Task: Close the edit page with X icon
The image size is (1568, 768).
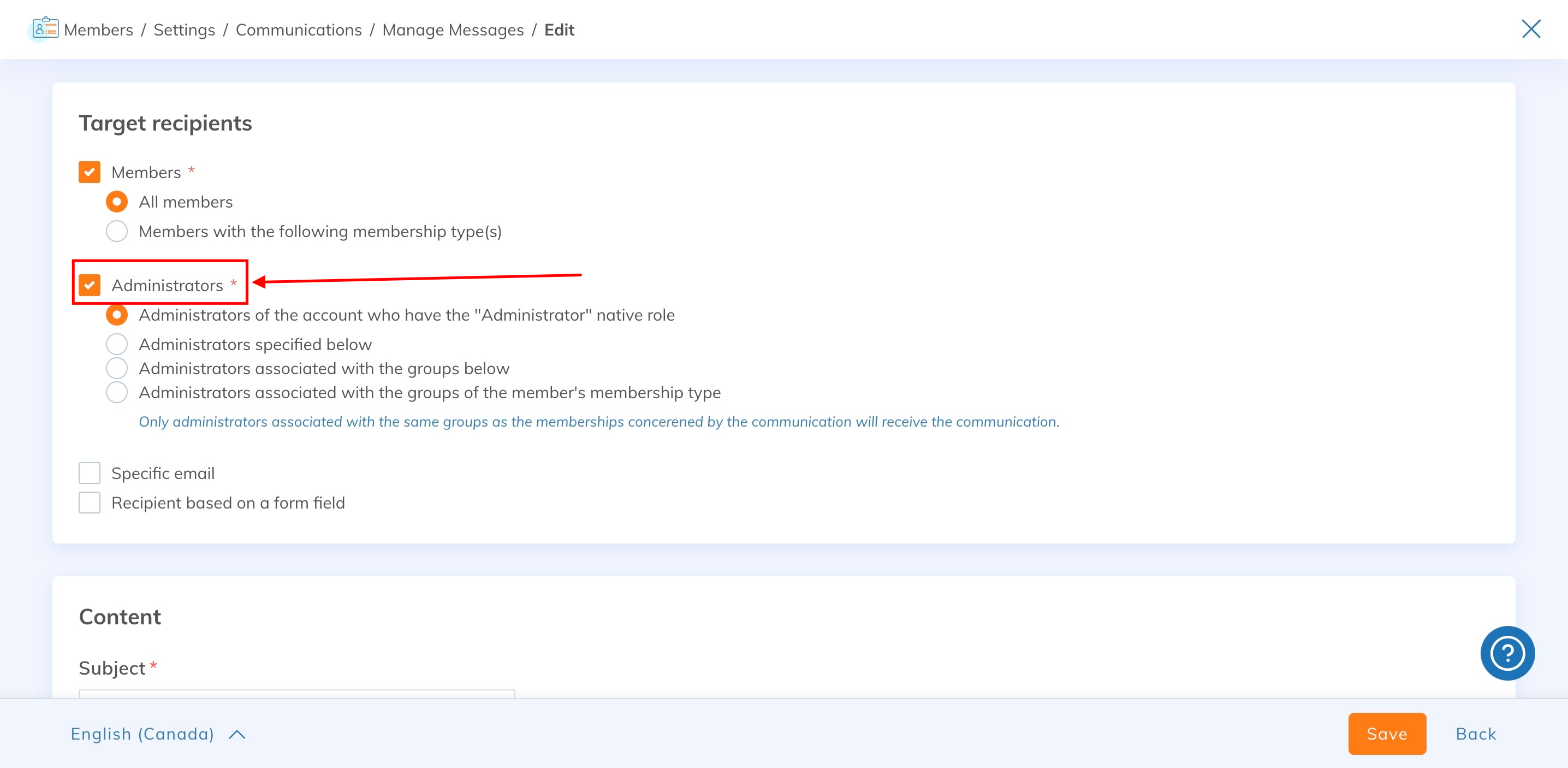Action: click(1531, 28)
